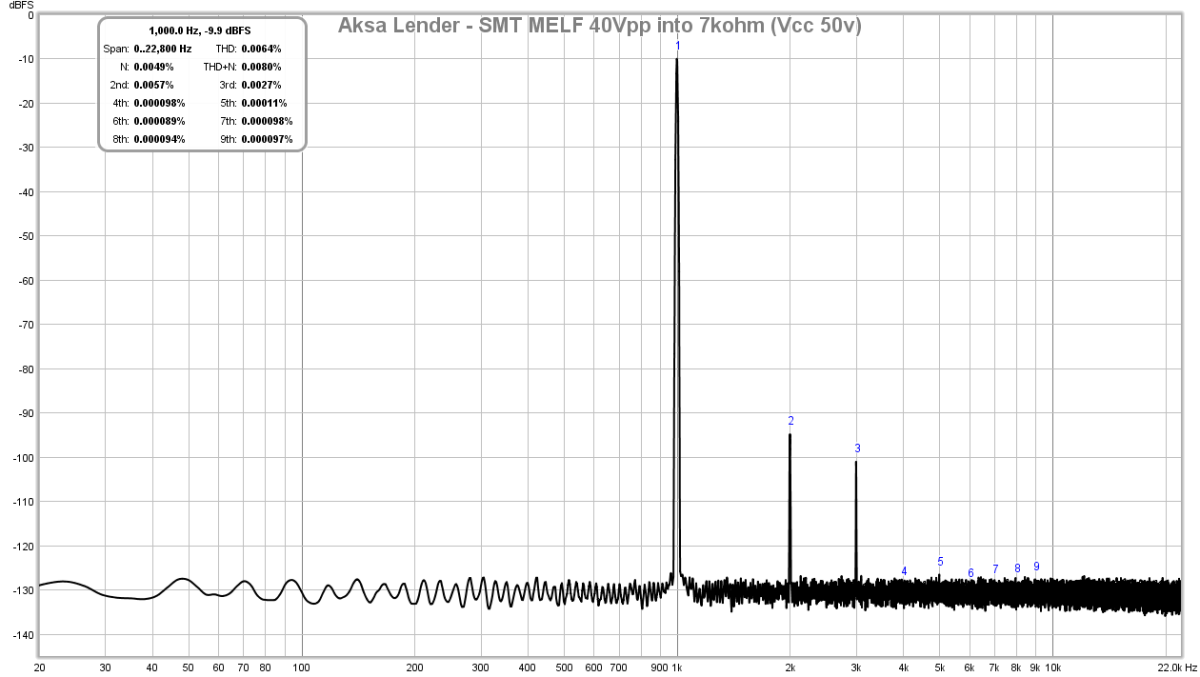Click the 20 label on the frequency axis
This screenshot has width=1200, height=677.
pos(40,666)
